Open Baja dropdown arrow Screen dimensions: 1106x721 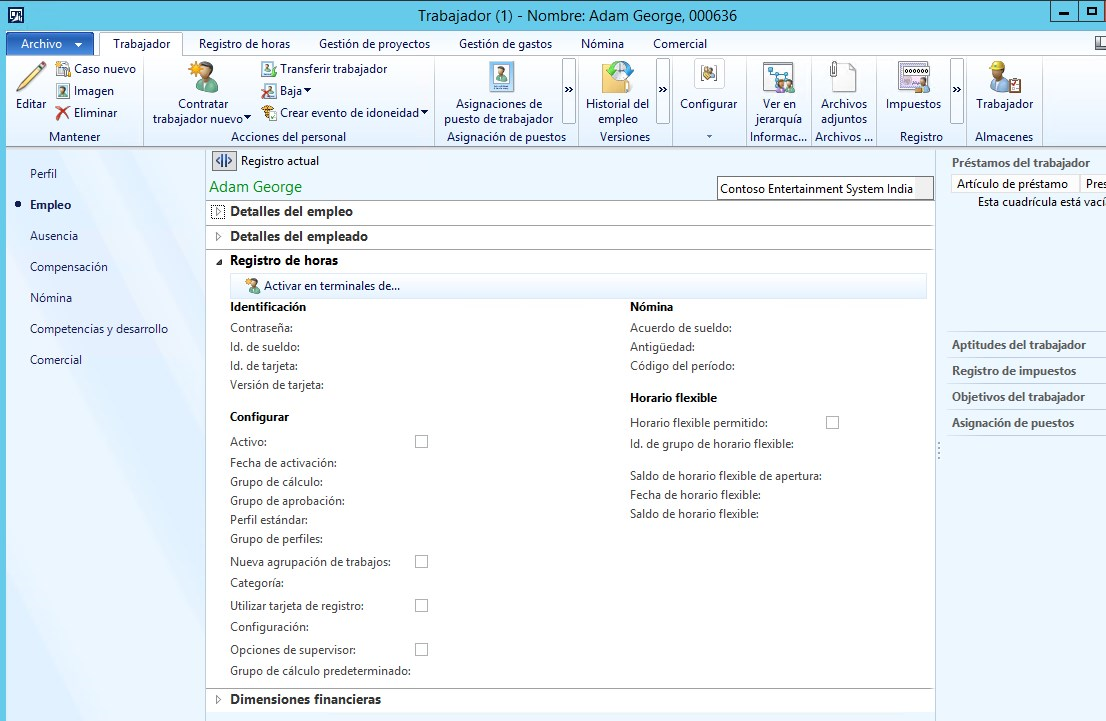308,91
